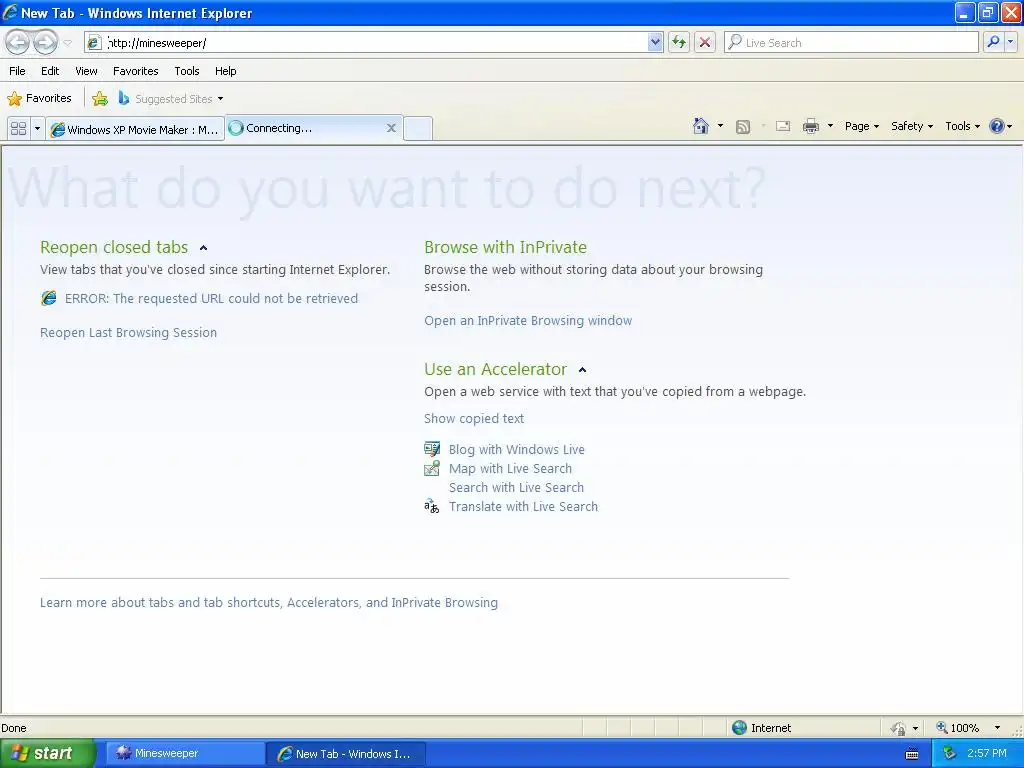
Task: Click the Back navigation arrow
Action: (x=17, y=42)
